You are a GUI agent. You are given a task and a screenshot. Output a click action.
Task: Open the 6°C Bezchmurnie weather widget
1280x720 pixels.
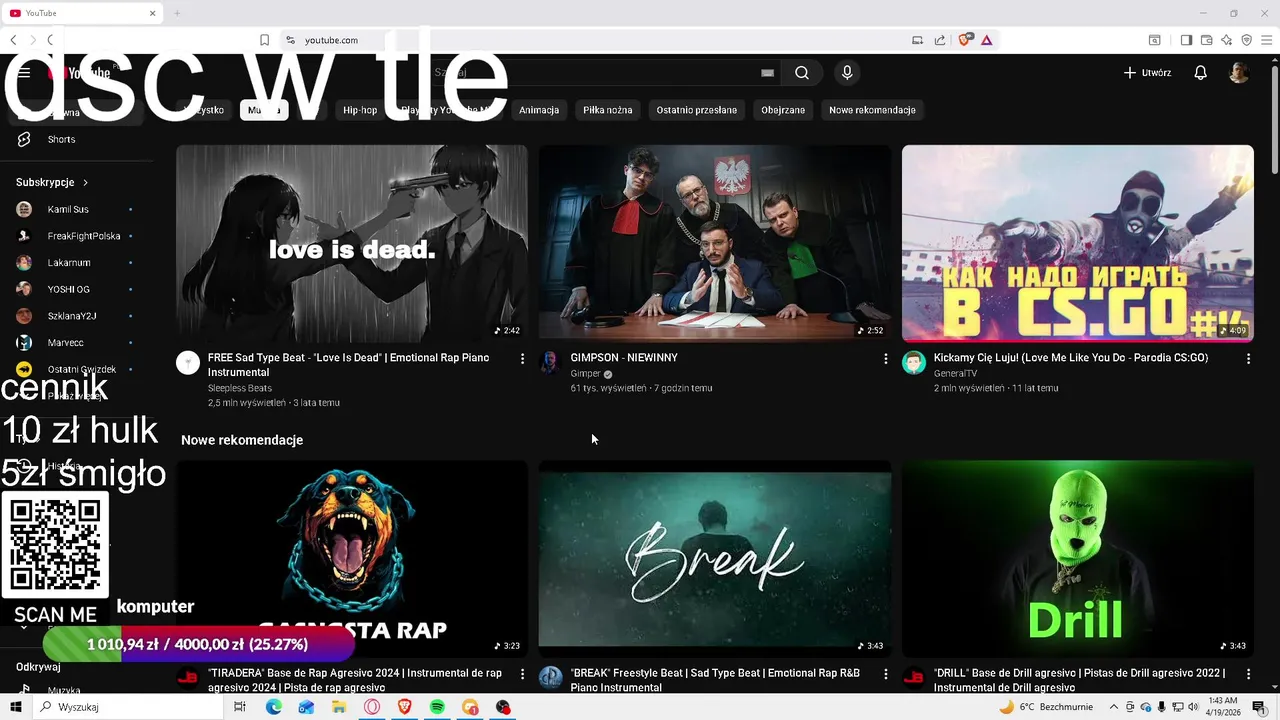point(1045,707)
